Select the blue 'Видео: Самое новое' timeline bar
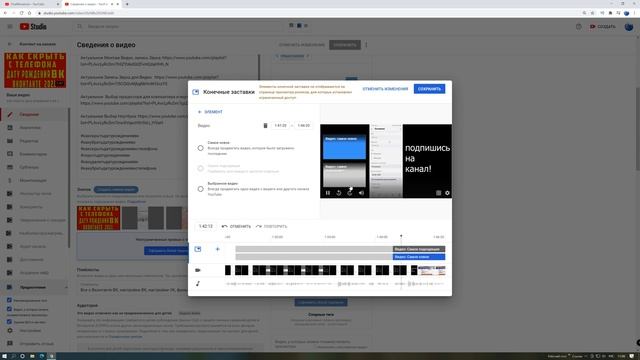640x360 pixels. [419, 257]
